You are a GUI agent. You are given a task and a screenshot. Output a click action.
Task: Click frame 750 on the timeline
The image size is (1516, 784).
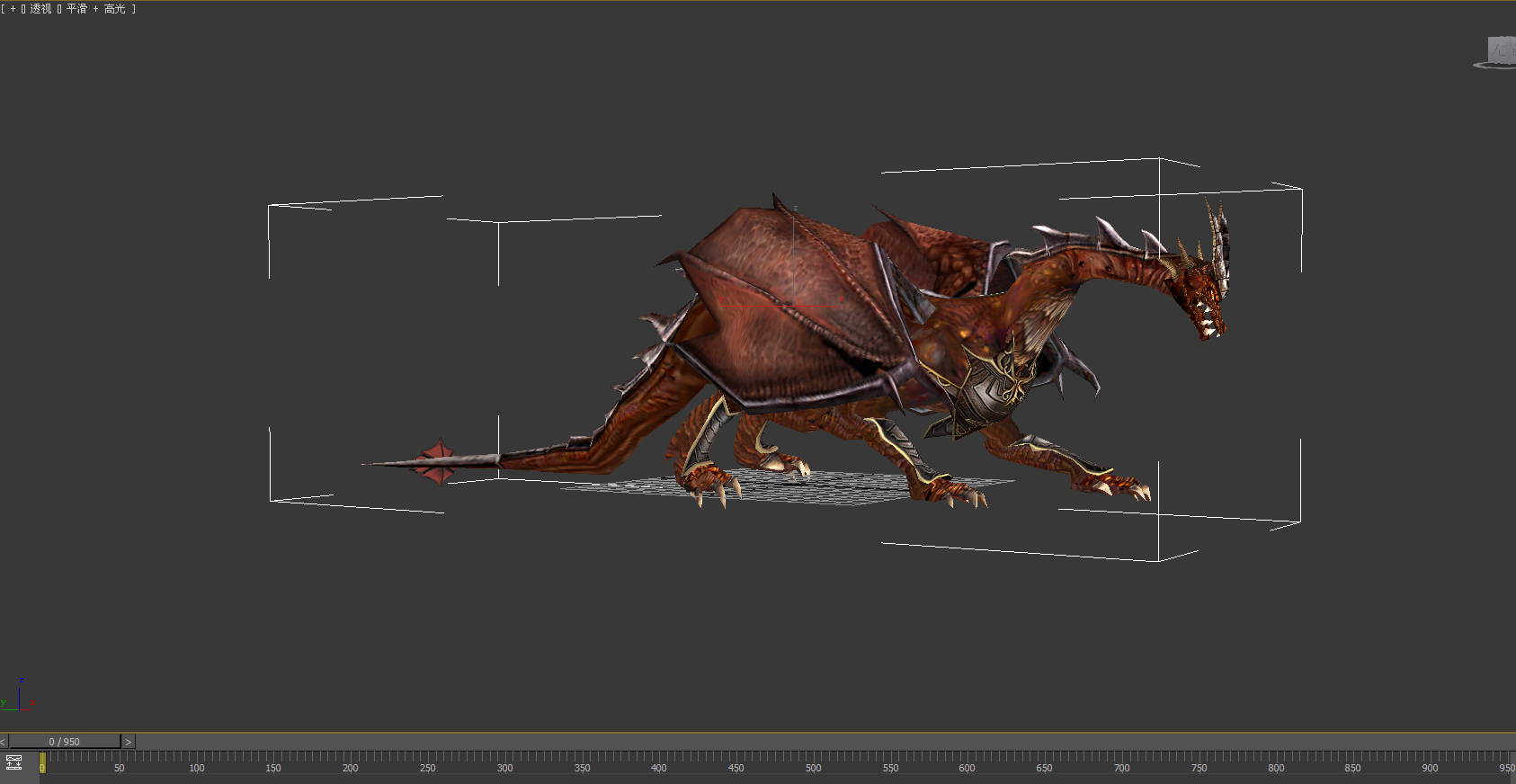[x=1199, y=768]
